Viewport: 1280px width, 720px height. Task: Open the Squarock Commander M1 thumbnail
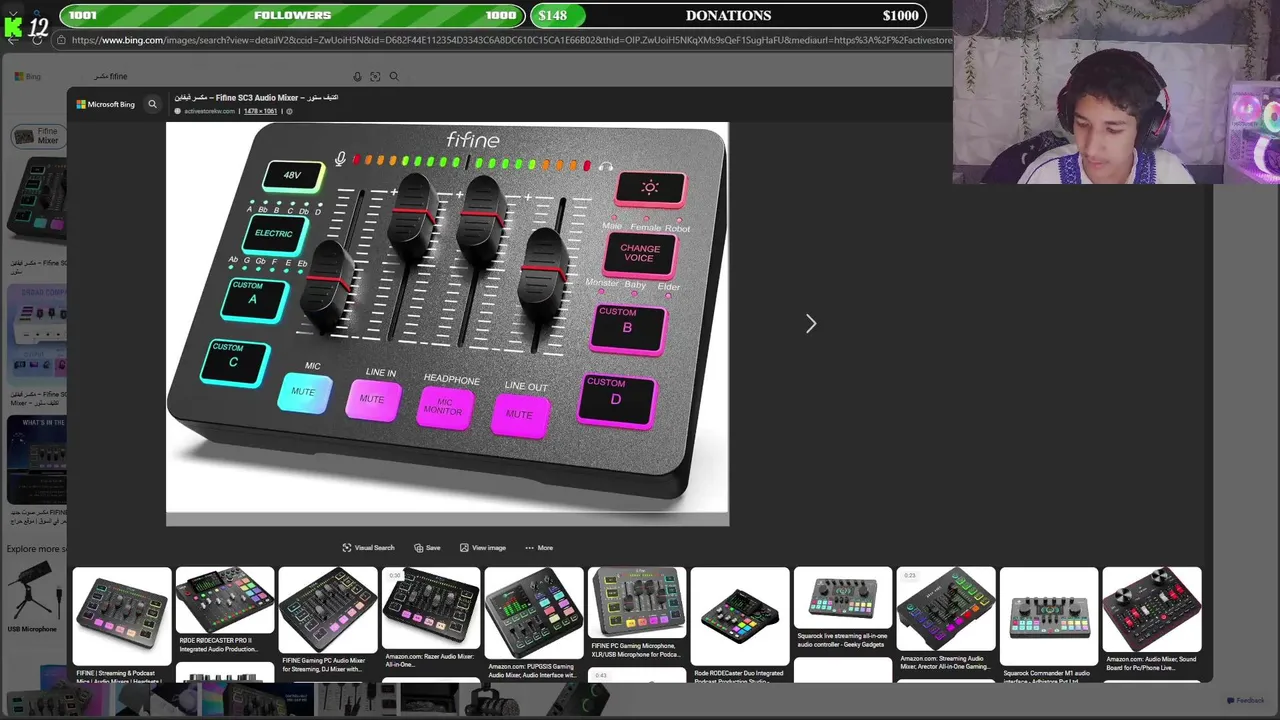1049,616
